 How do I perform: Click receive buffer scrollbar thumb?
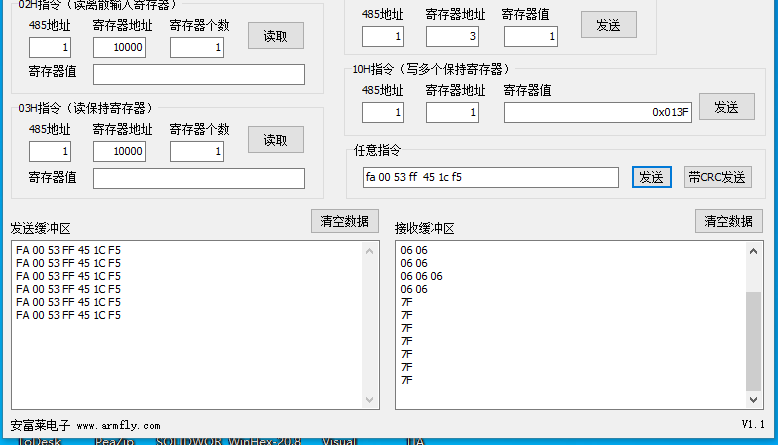tap(755, 340)
